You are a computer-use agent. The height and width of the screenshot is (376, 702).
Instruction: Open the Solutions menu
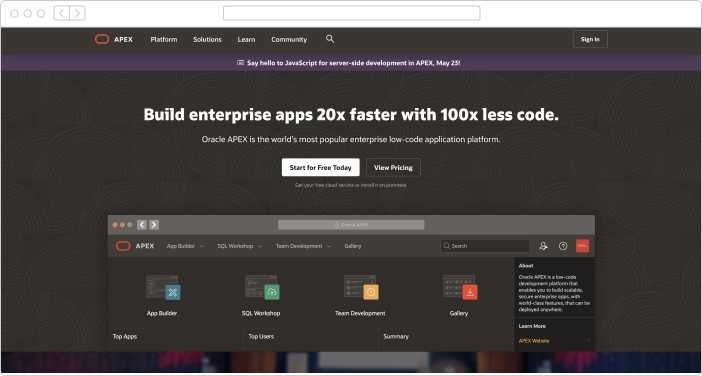[207, 39]
